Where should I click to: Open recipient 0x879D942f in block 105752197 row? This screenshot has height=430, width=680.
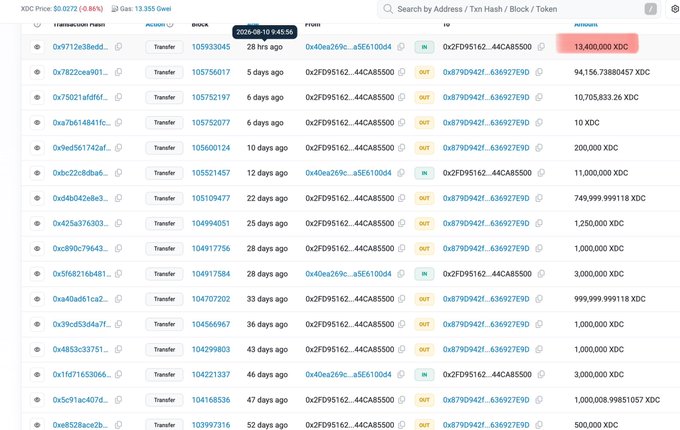486,98
